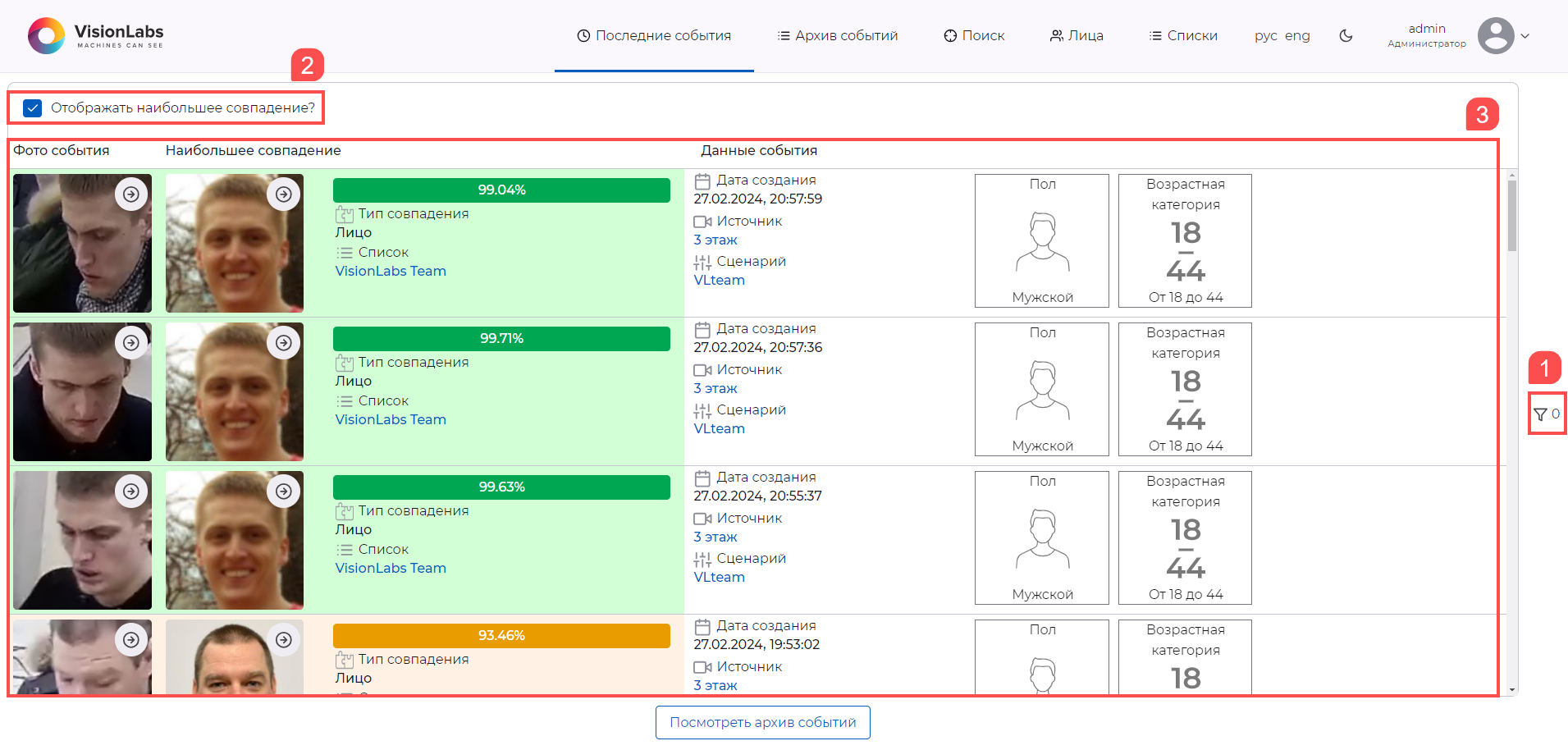Open best match arrow for 99.63% row

point(284,491)
